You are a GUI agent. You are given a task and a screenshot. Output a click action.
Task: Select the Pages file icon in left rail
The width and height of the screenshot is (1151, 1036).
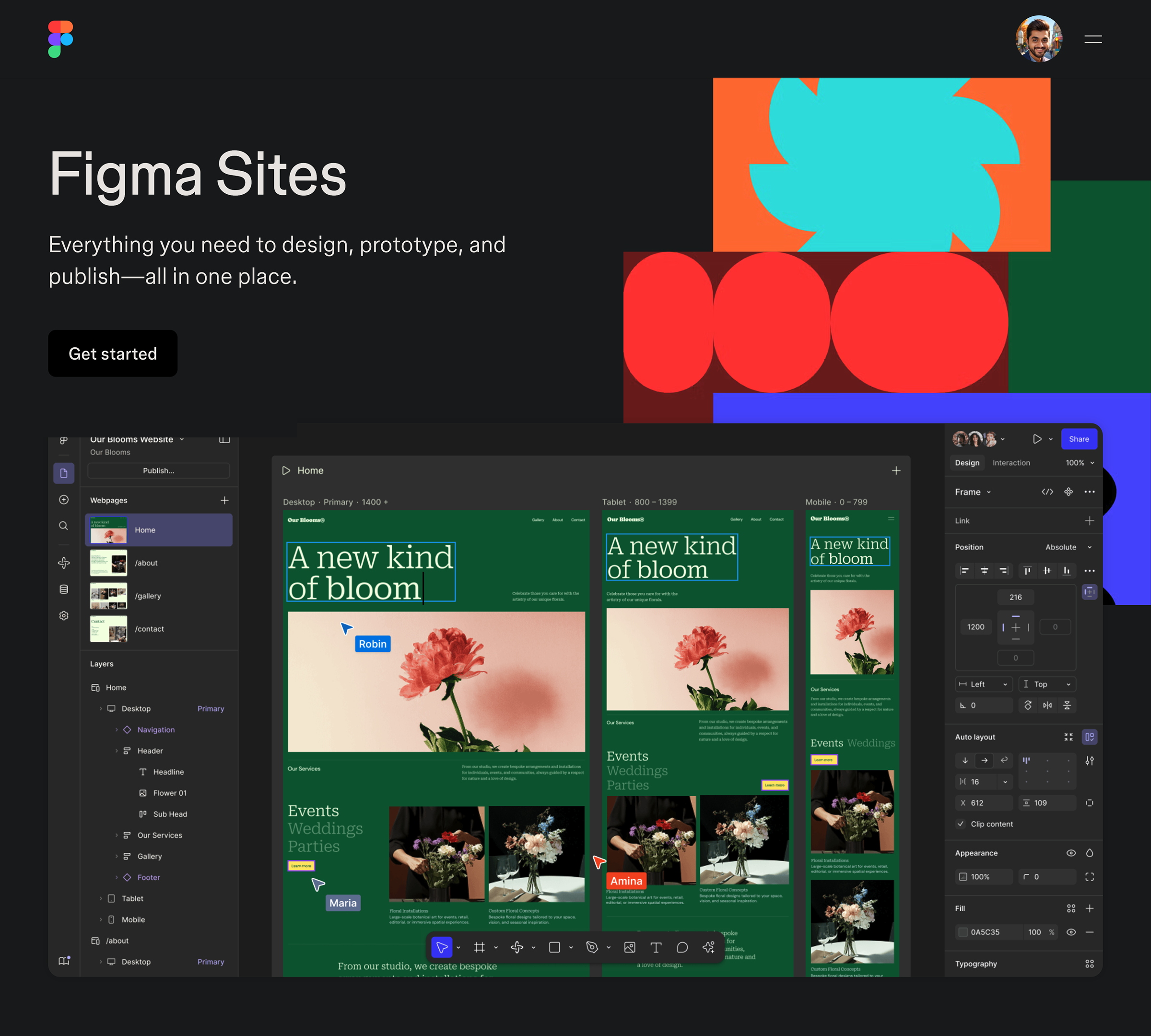pyautogui.click(x=64, y=473)
